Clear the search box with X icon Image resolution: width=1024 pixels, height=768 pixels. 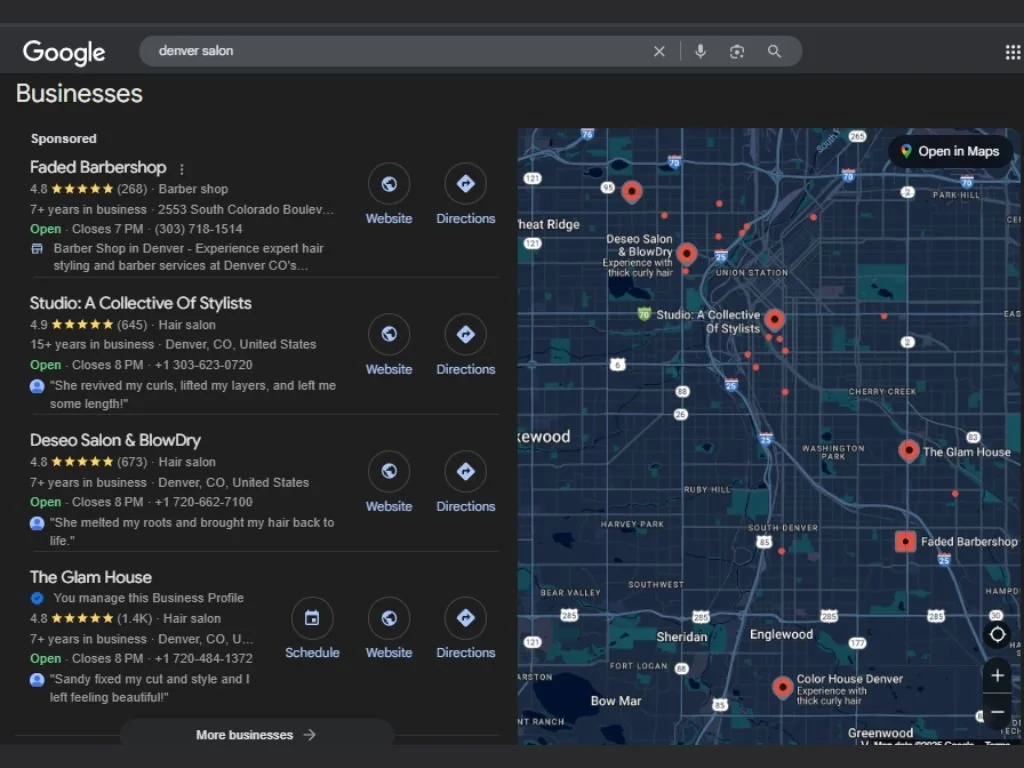[659, 51]
